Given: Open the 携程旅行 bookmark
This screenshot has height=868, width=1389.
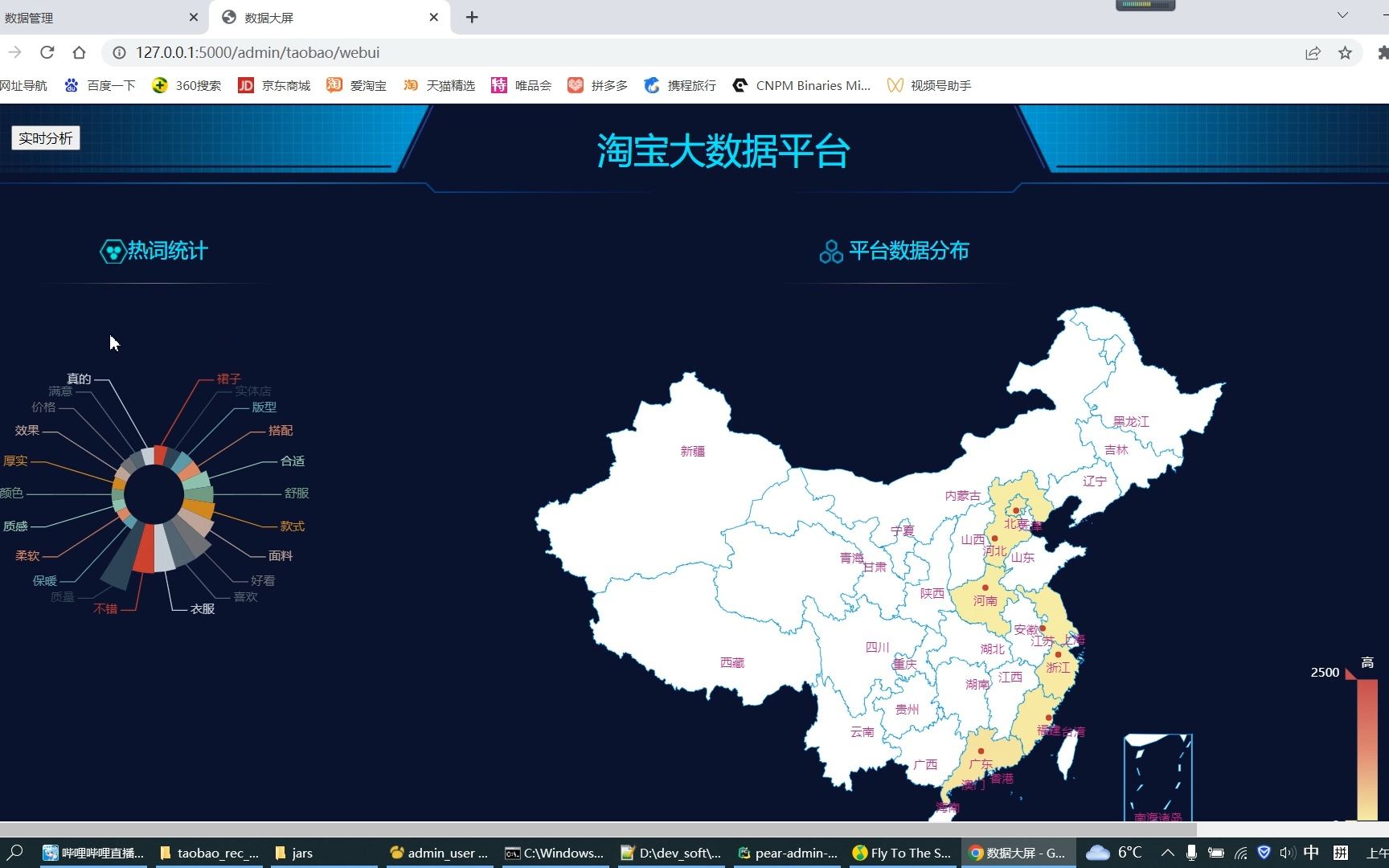Looking at the screenshot, I should click(680, 85).
